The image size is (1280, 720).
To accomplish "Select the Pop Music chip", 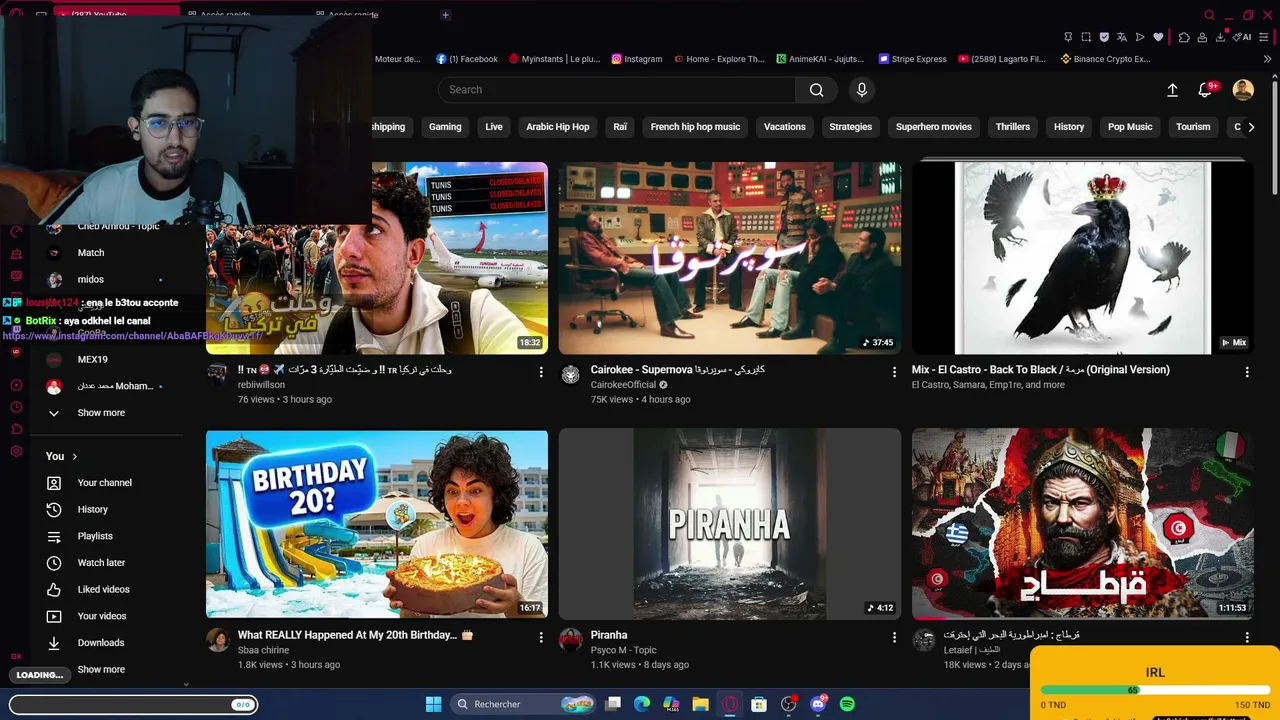I will [1130, 127].
